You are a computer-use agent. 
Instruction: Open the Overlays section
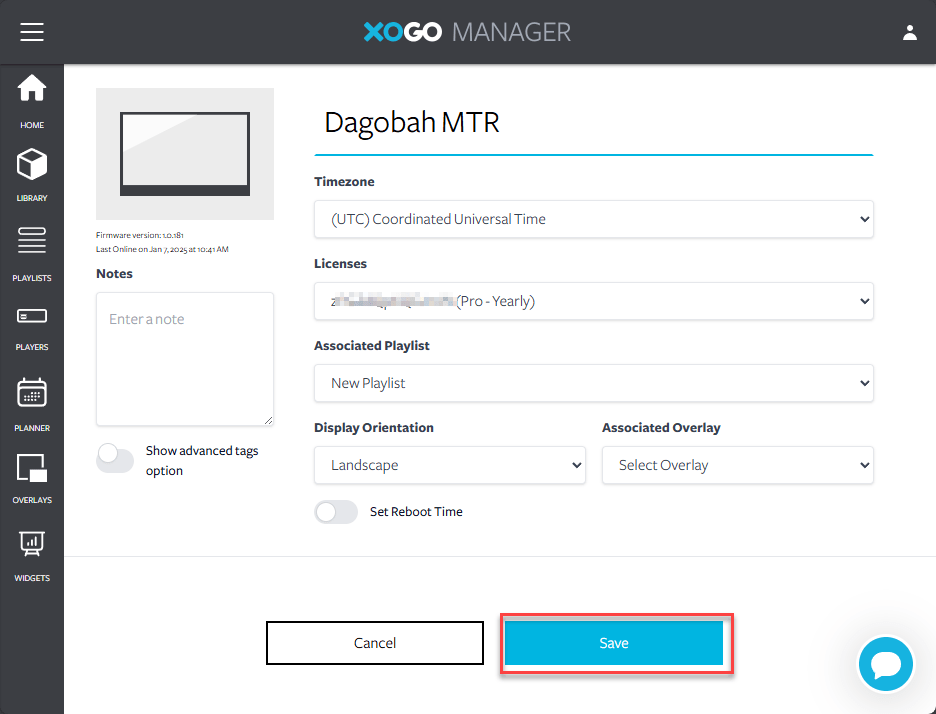point(32,476)
